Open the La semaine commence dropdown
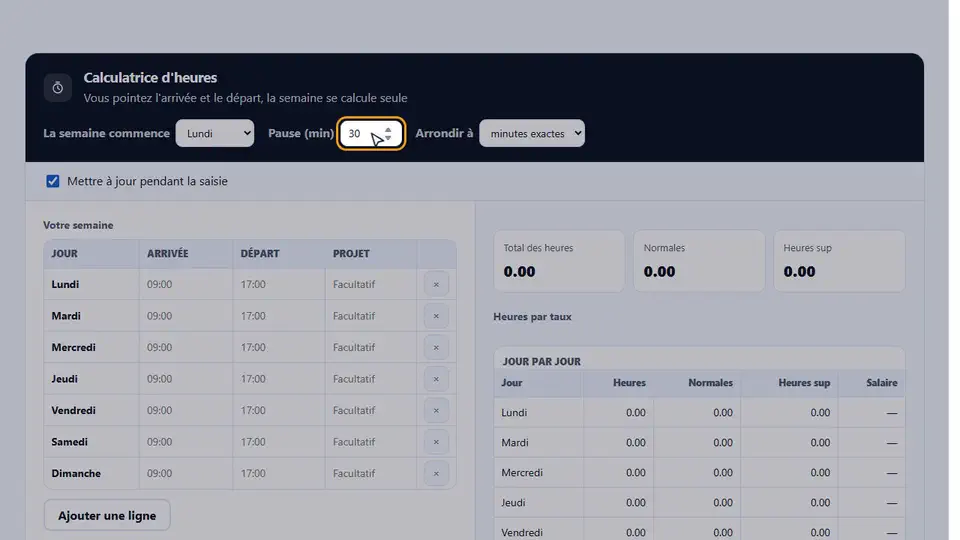The height and width of the screenshot is (540, 960). tap(215, 133)
